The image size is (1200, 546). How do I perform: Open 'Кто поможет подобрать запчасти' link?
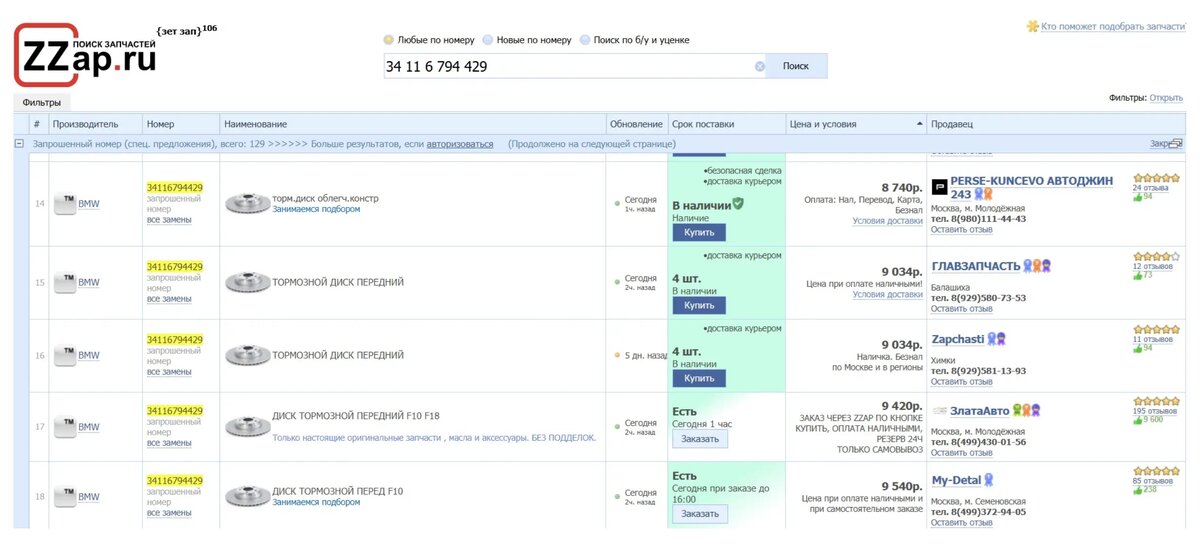1112,26
